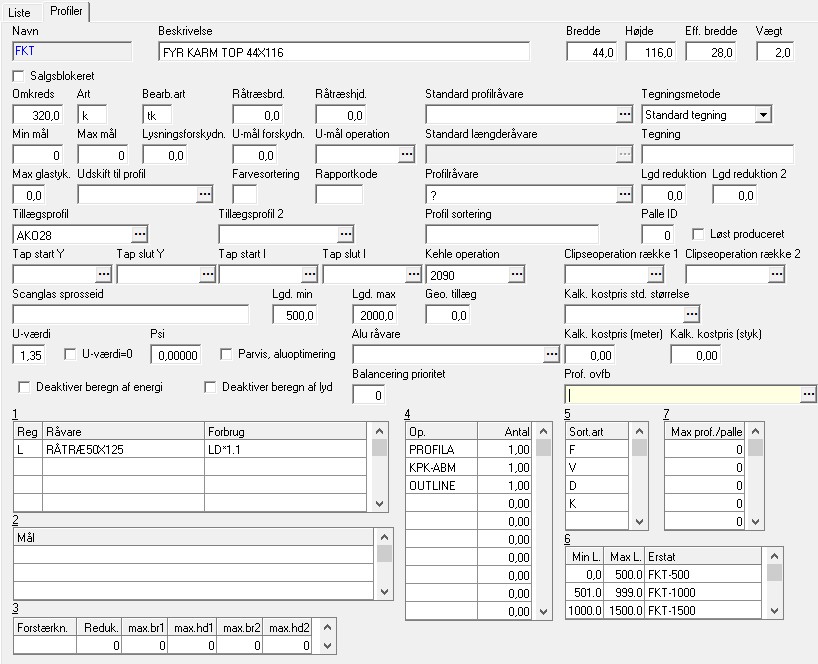Screen dimensions: 818x664
Task: Check the Løst produceret option
Action: tap(699, 234)
